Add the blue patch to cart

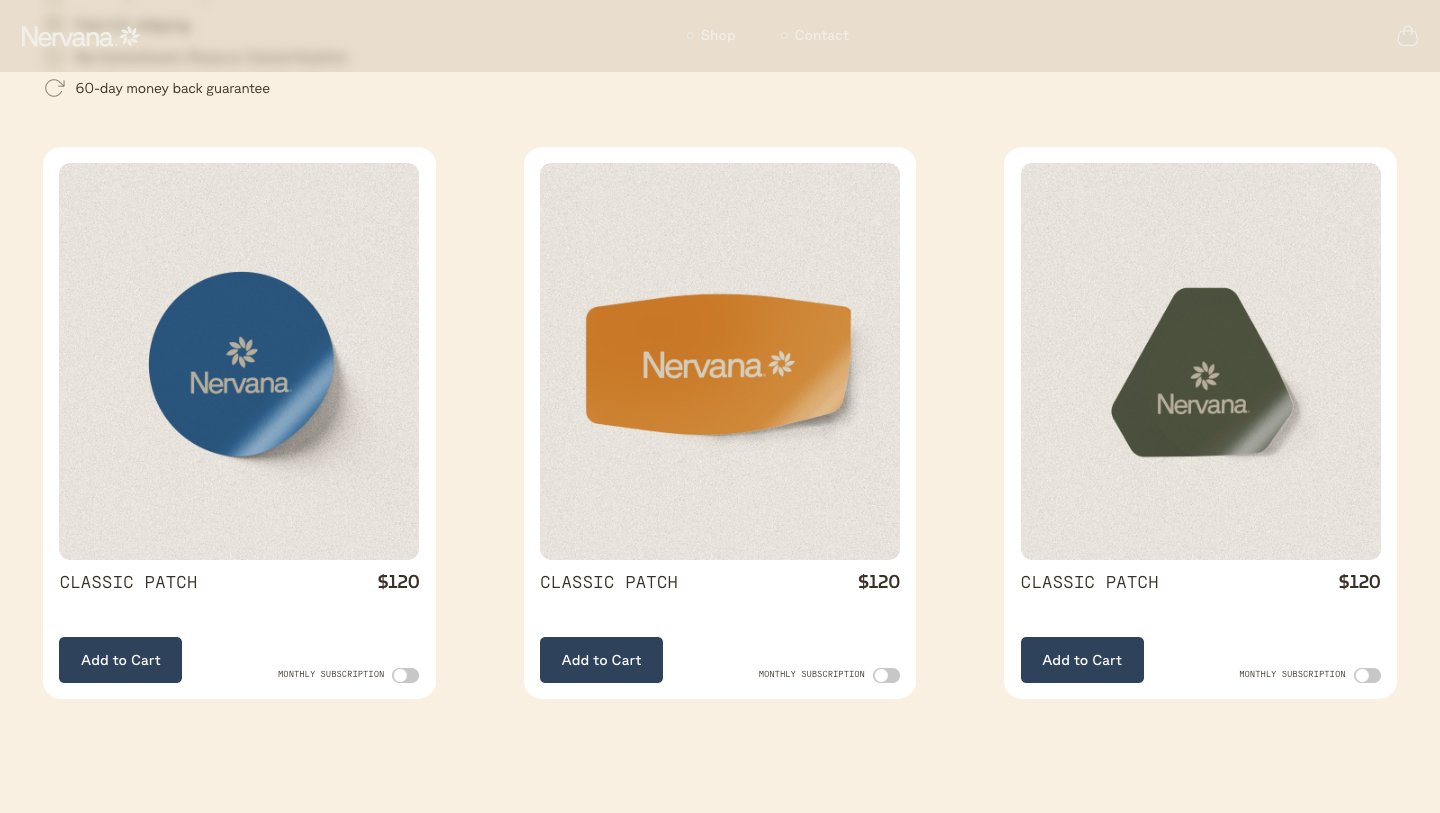click(120, 660)
